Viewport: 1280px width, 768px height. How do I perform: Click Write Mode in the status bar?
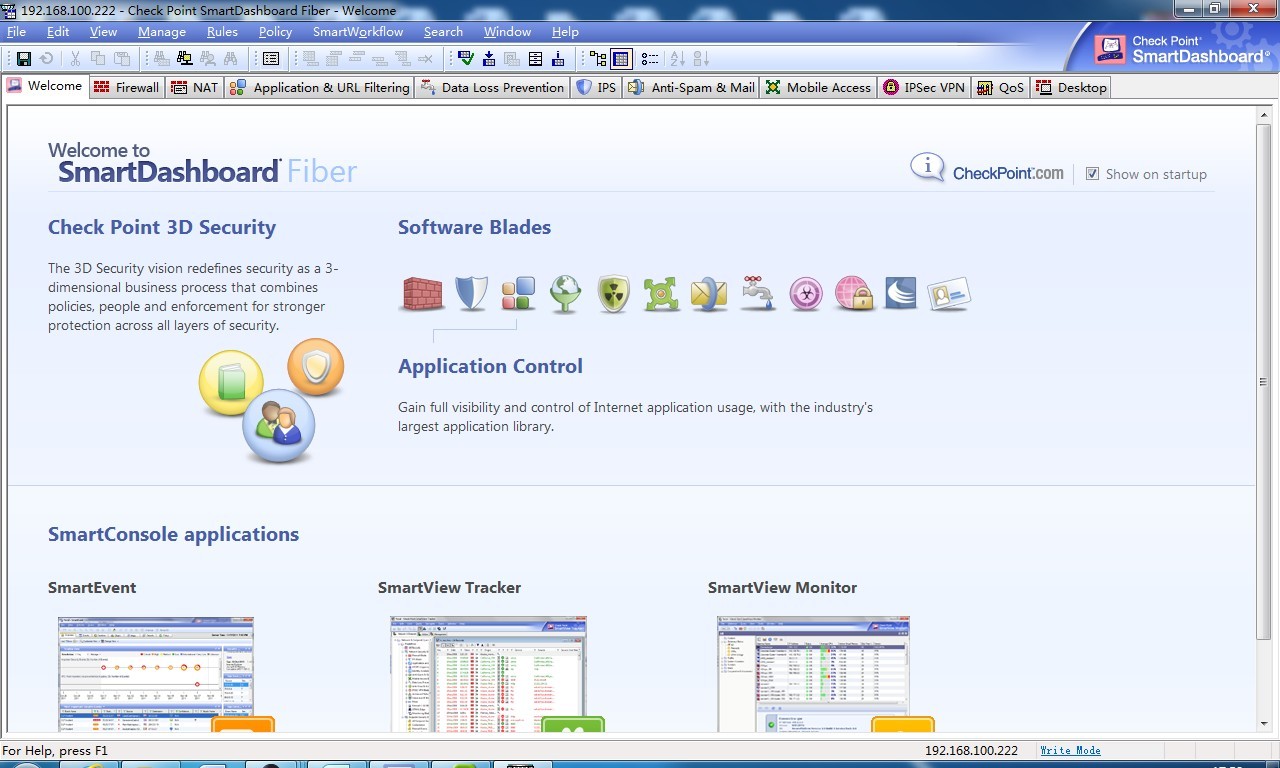pyautogui.click(x=1070, y=750)
